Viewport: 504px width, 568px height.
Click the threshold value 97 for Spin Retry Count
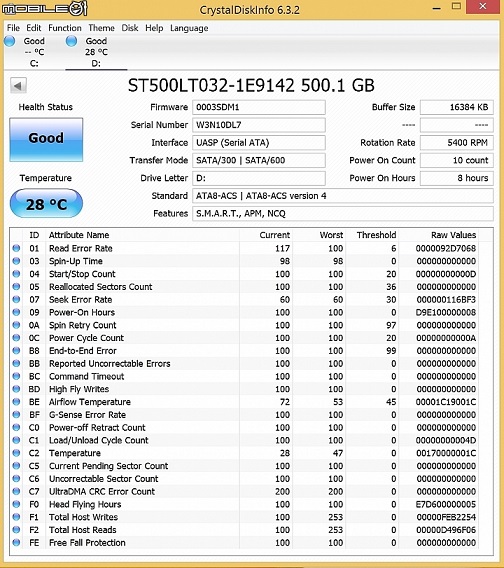coord(391,325)
